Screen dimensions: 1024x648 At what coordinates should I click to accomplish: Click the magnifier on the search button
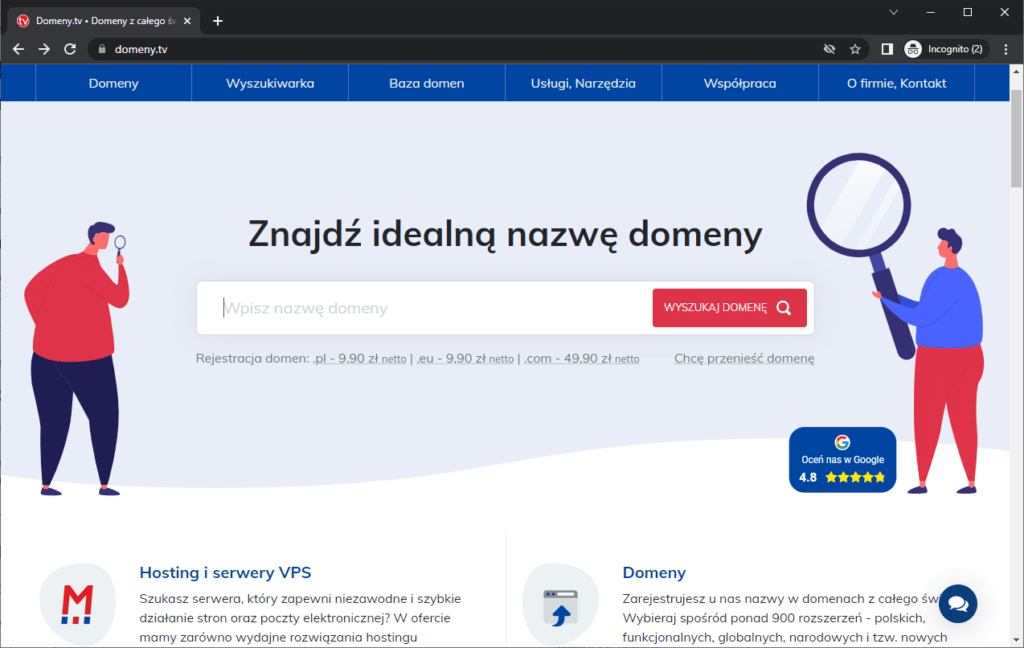[784, 307]
